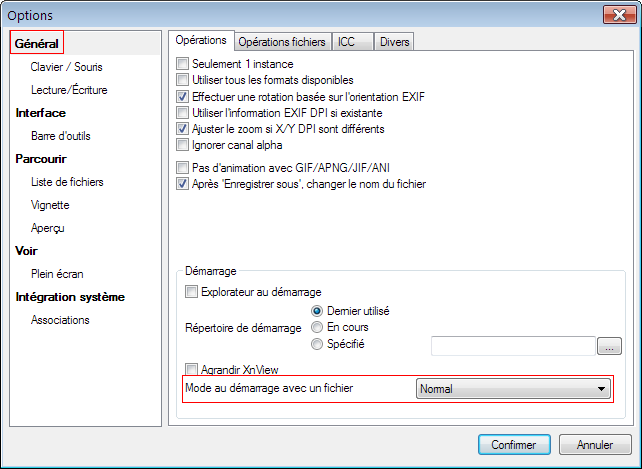The height and width of the screenshot is (469, 642).
Task: Uncheck 'Effectuer une rotation basée sur l'orientation EXIF'
Action: [x=182, y=97]
